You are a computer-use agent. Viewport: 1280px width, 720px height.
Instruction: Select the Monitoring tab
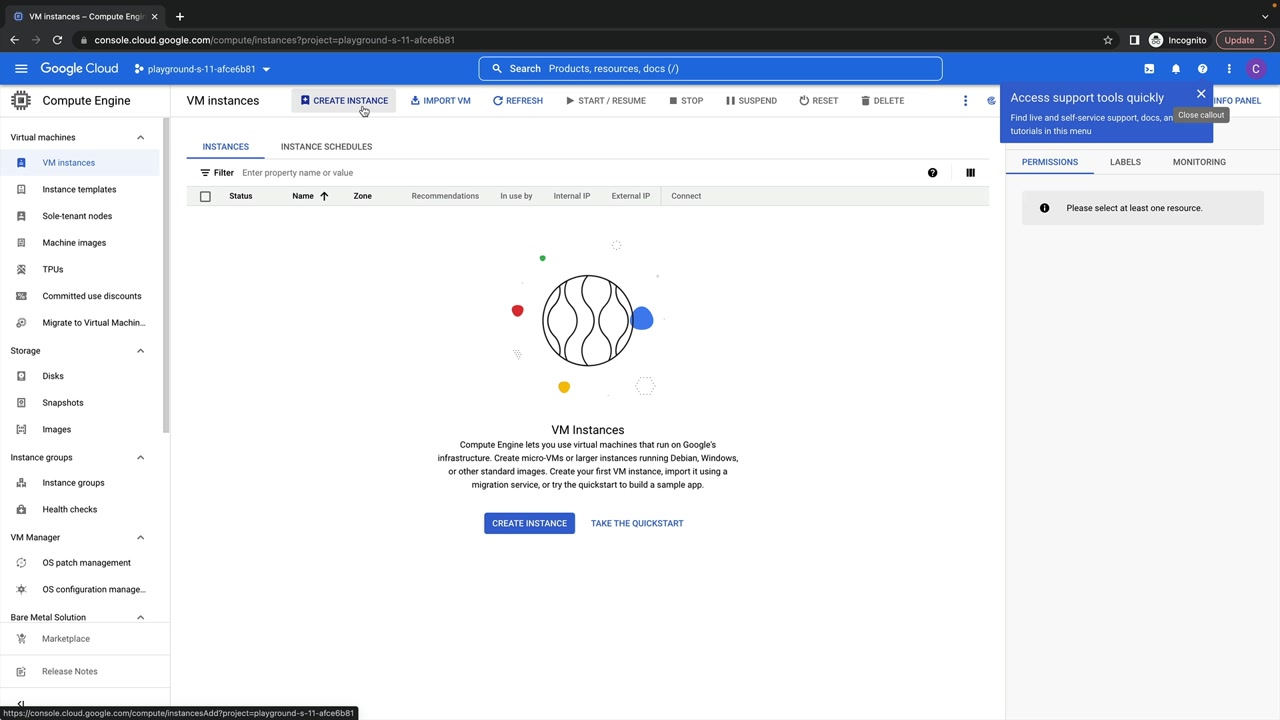(x=1199, y=162)
